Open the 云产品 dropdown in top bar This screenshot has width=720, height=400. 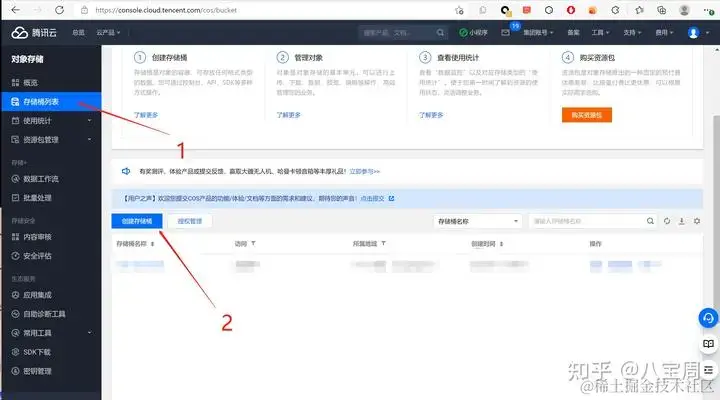click(x=108, y=33)
